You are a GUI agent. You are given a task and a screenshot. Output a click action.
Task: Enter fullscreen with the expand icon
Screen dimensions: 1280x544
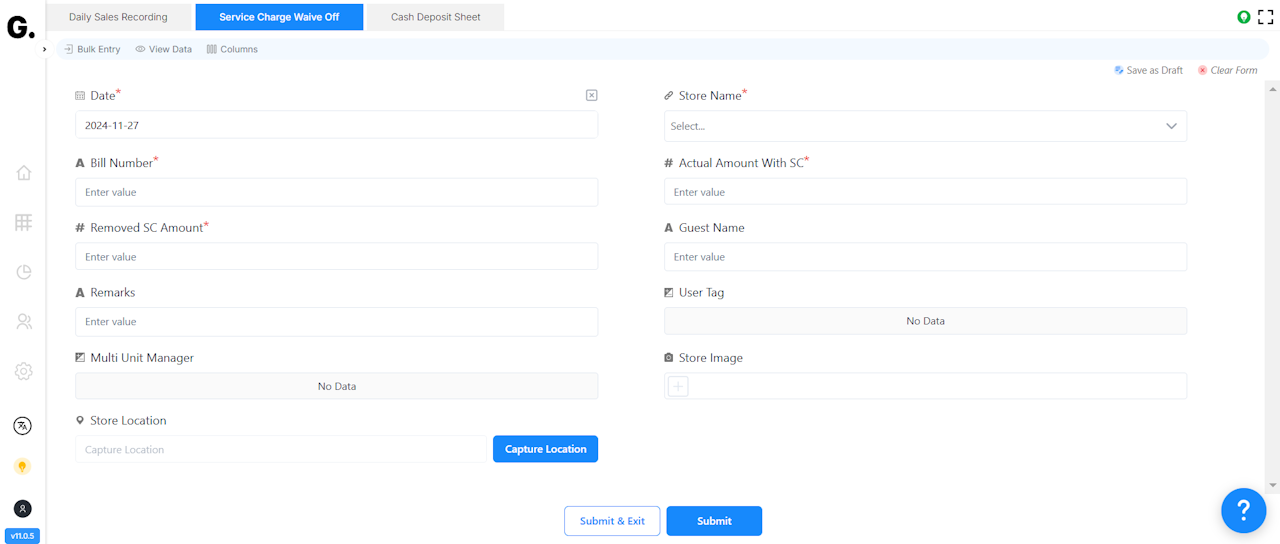click(x=1266, y=17)
